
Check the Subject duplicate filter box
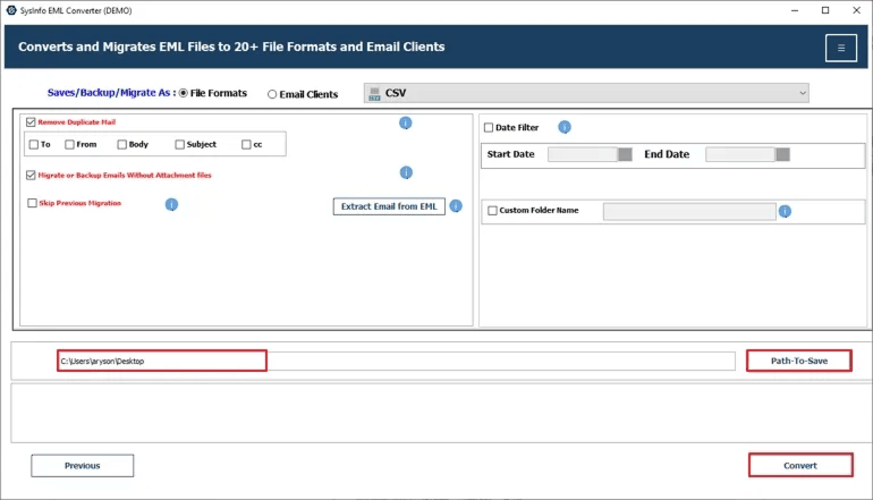click(180, 144)
